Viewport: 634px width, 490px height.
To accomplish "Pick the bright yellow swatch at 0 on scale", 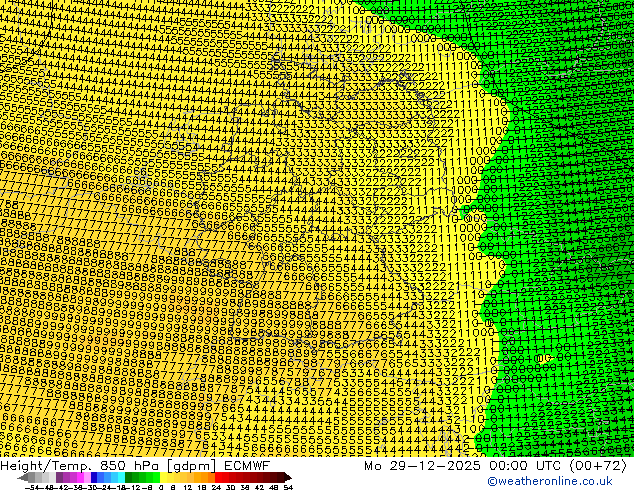I will coord(163,478).
